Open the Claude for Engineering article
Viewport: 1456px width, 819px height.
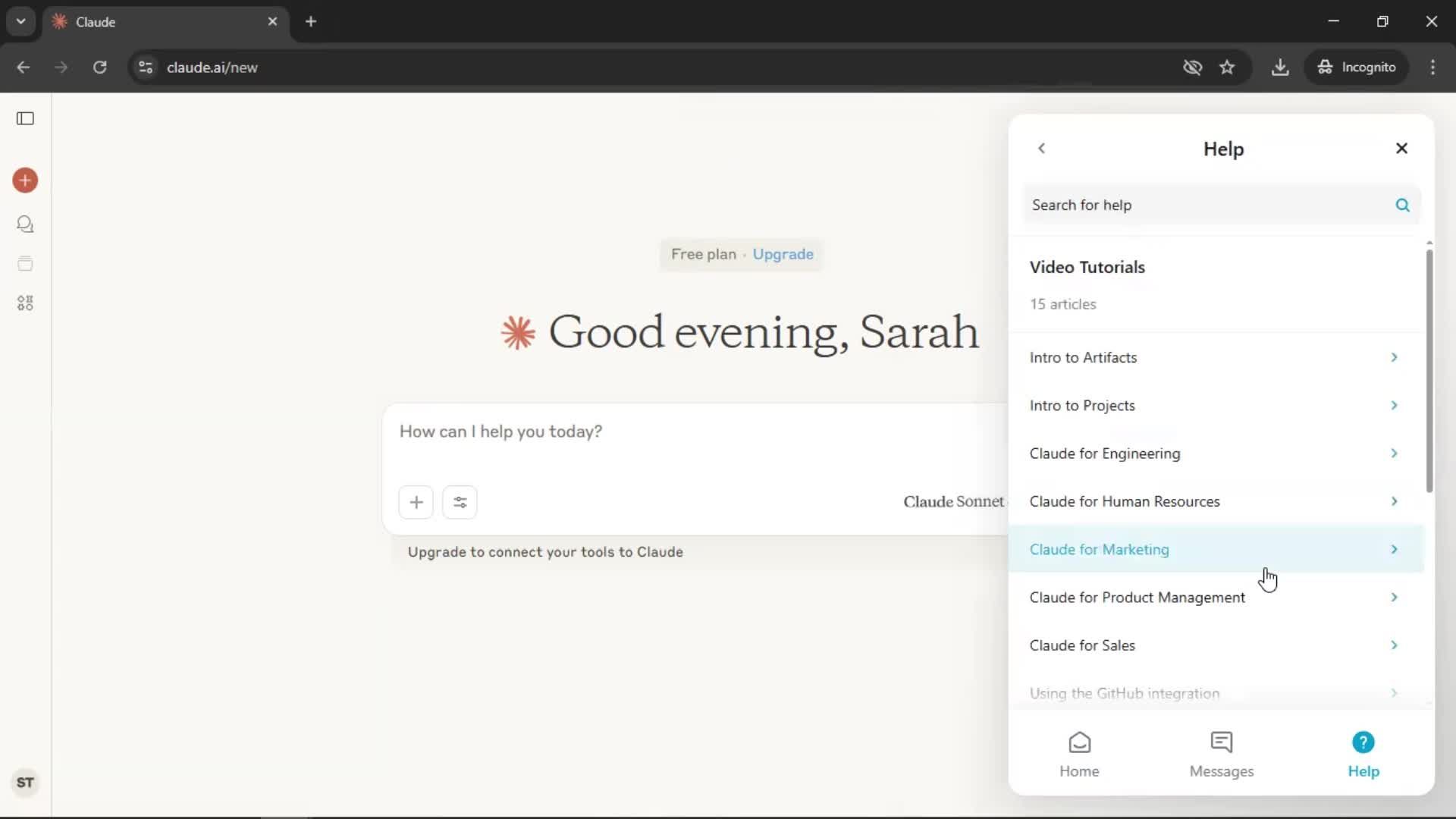coord(1216,453)
